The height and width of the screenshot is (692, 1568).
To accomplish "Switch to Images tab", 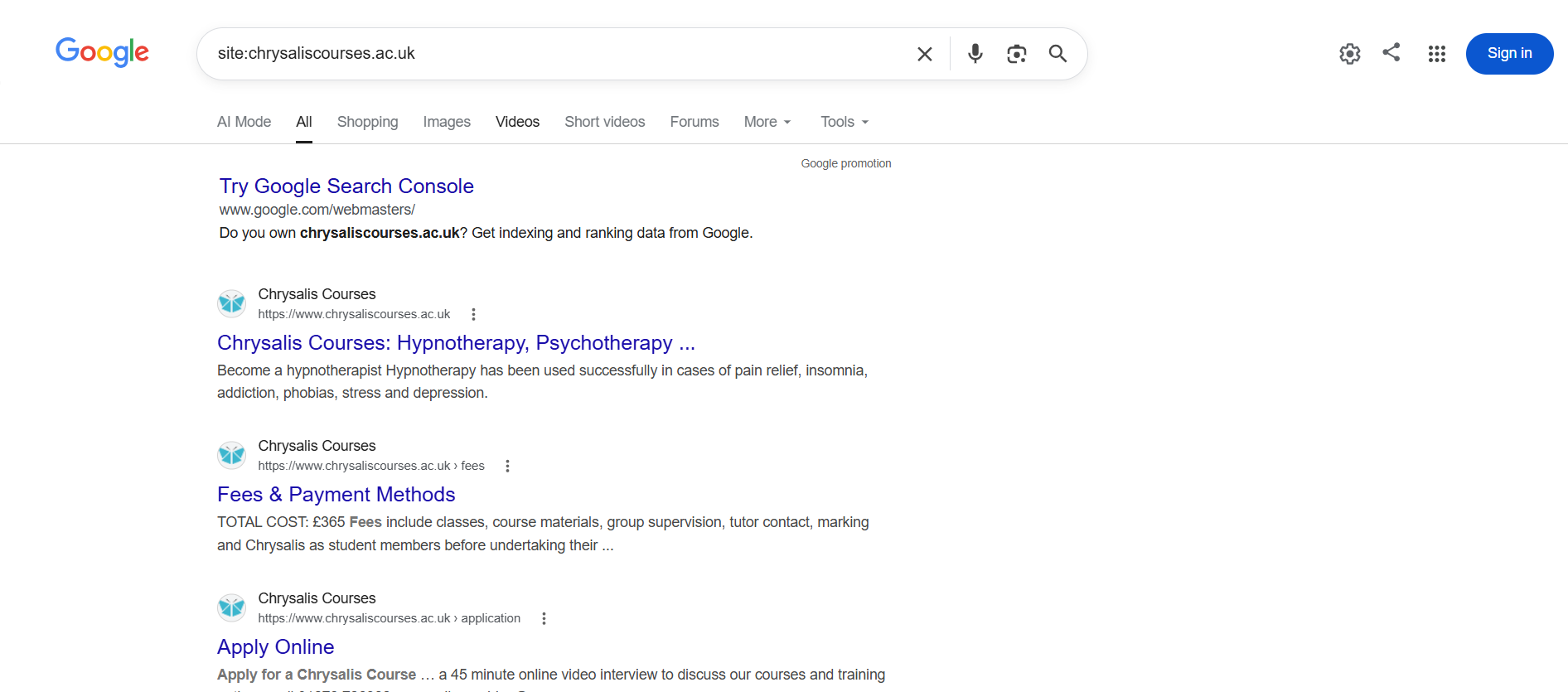I will (x=447, y=122).
